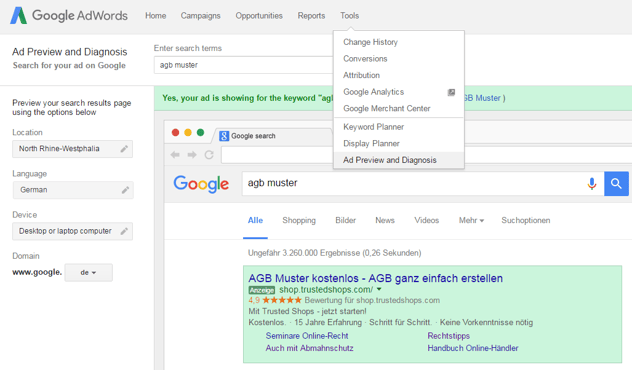Click the arrow next to shop.trustedshops.com

coord(379,290)
